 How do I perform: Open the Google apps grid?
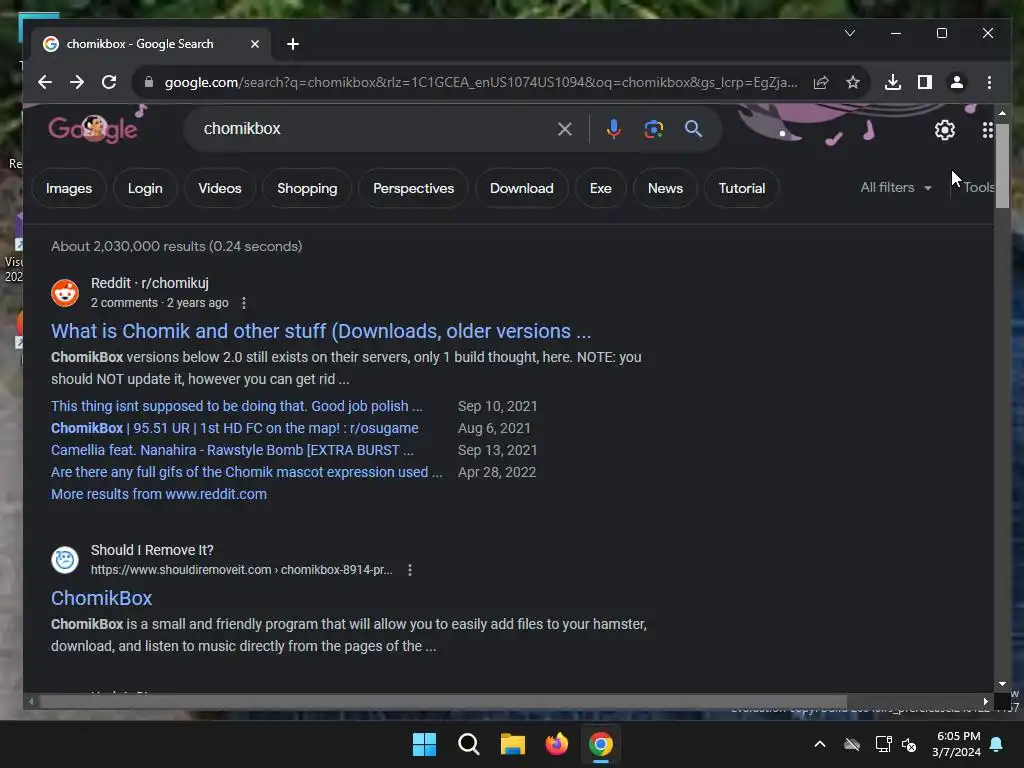point(987,130)
